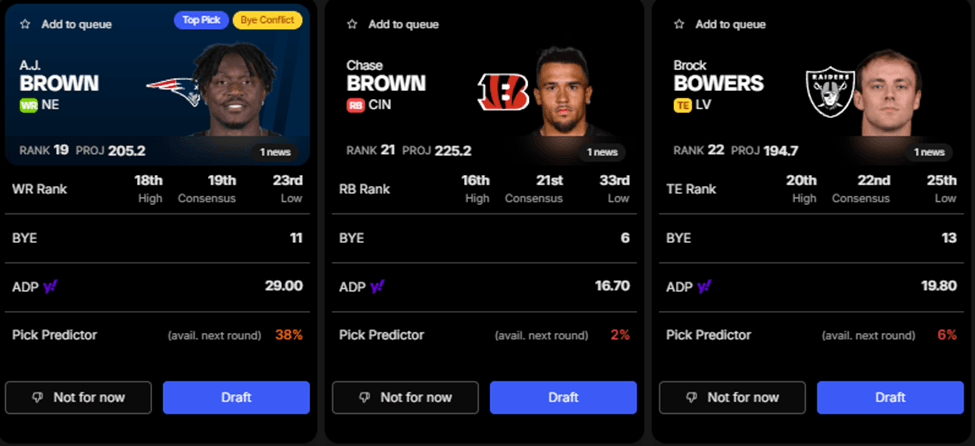Click the Raiders team logo
Image resolution: width=975 pixels, height=446 pixels.
(x=829, y=92)
